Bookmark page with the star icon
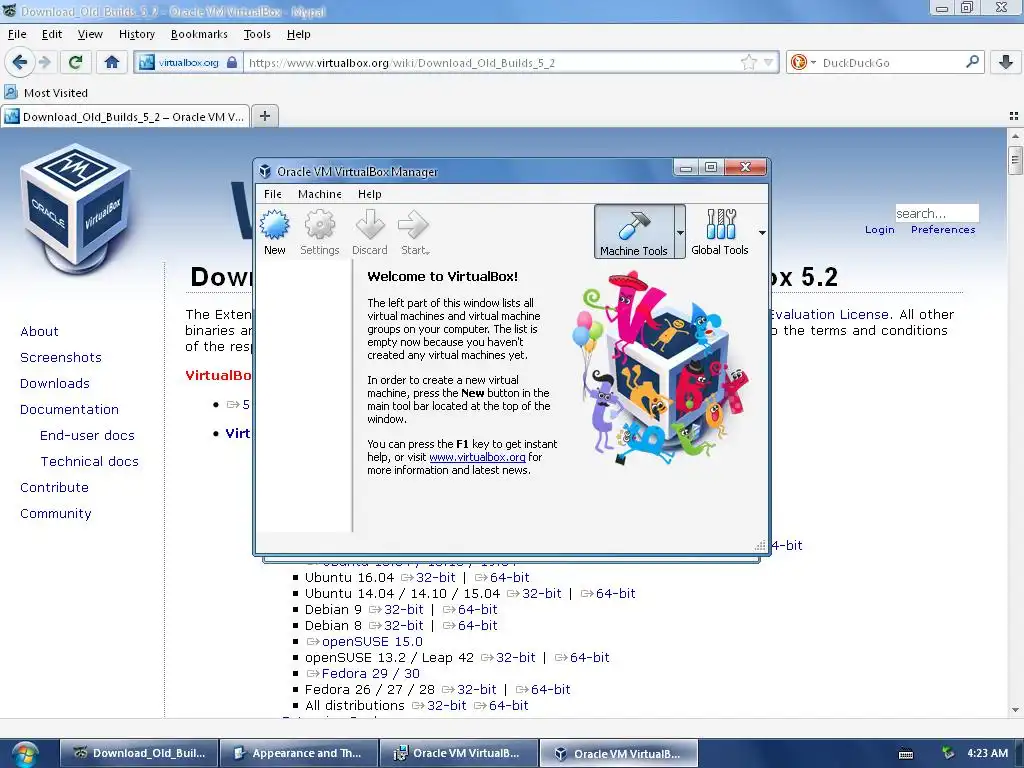This screenshot has width=1024, height=768. pyautogui.click(x=748, y=63)
